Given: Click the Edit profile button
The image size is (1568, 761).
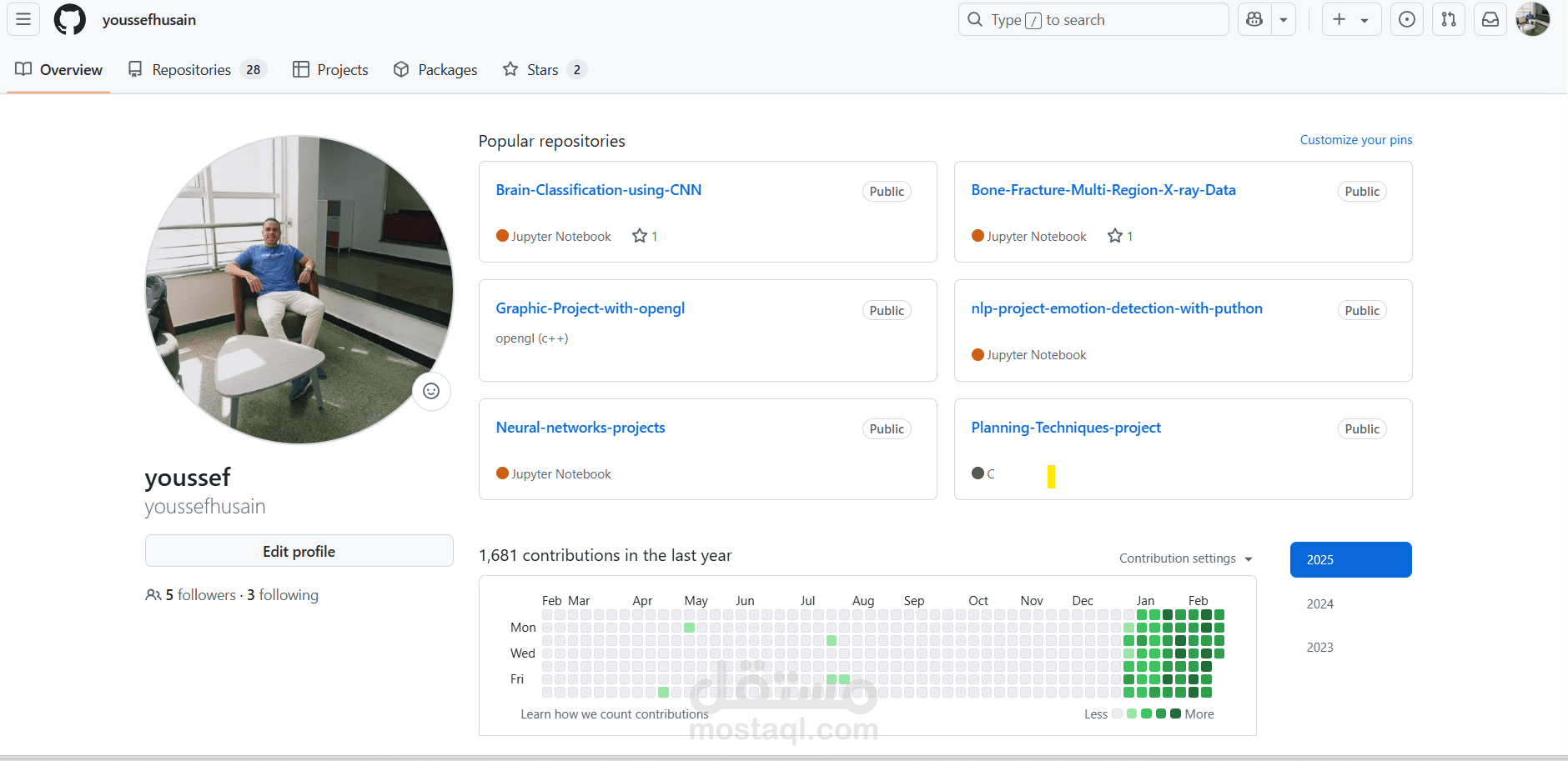Looking at the screenshot, I should pyautogui.click(x=299, y=551).
